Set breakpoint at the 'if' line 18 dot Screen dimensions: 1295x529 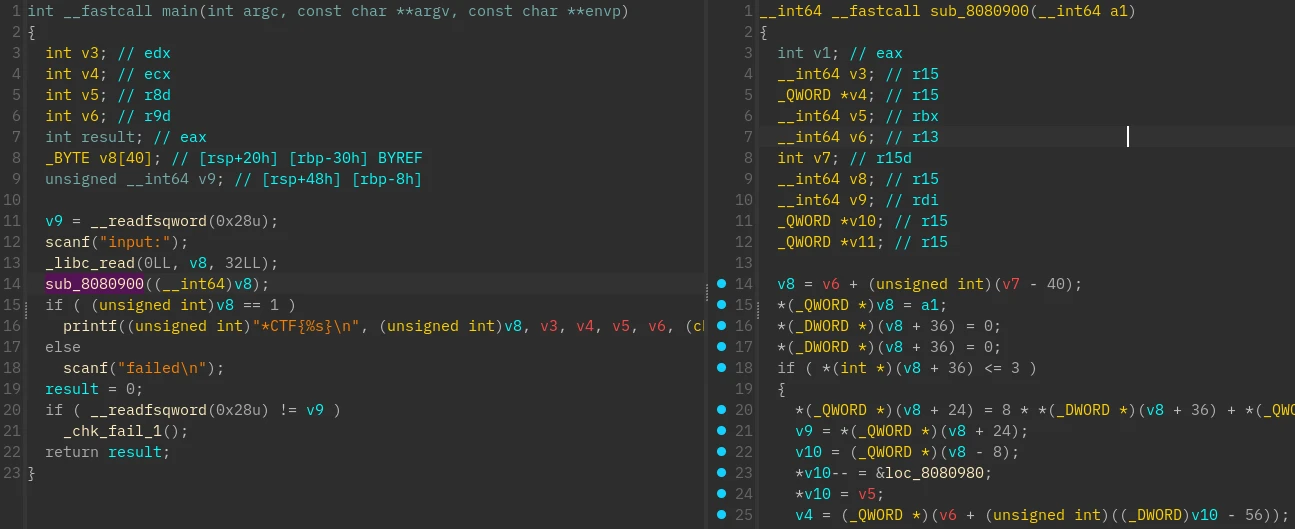point(721,368)
